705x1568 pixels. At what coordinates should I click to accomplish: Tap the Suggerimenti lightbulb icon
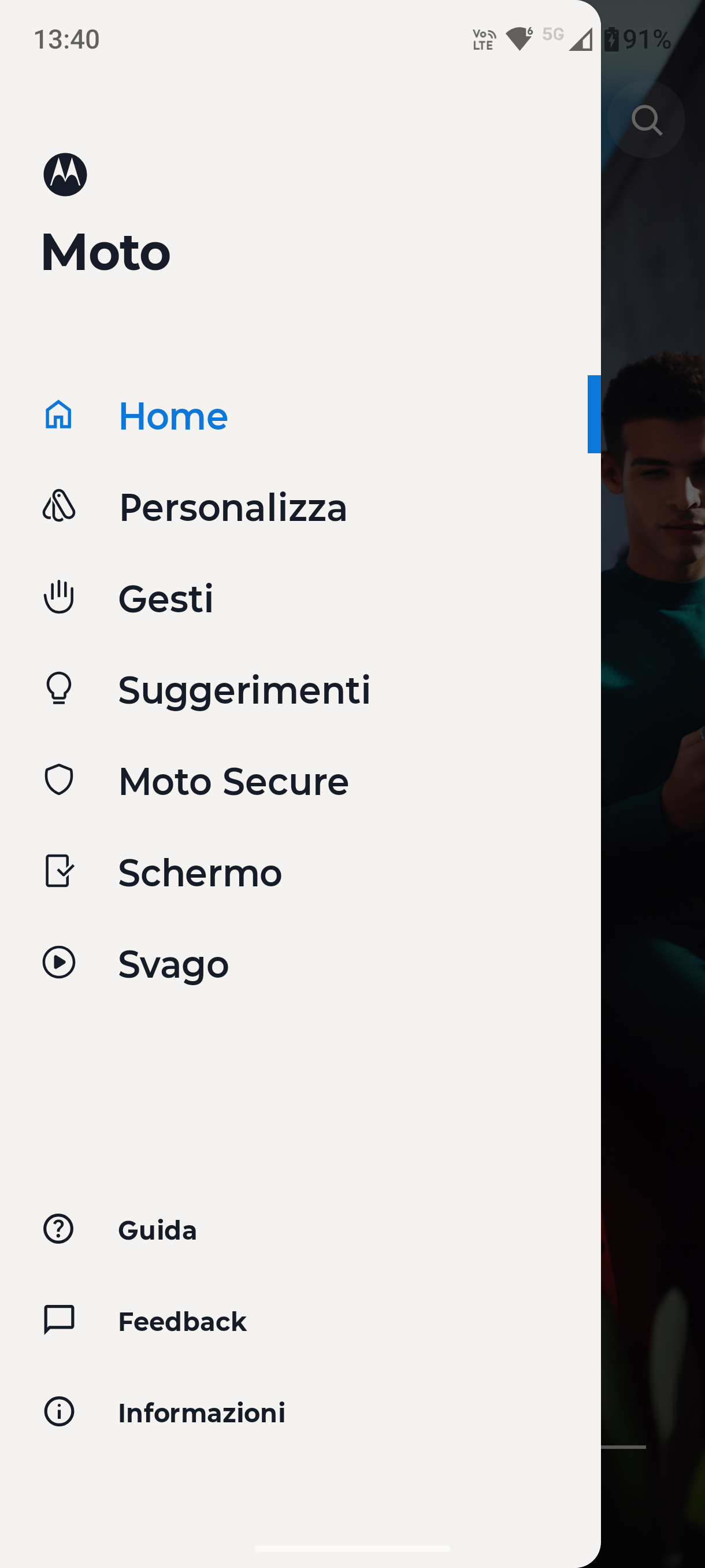click(x=59, y=689)
